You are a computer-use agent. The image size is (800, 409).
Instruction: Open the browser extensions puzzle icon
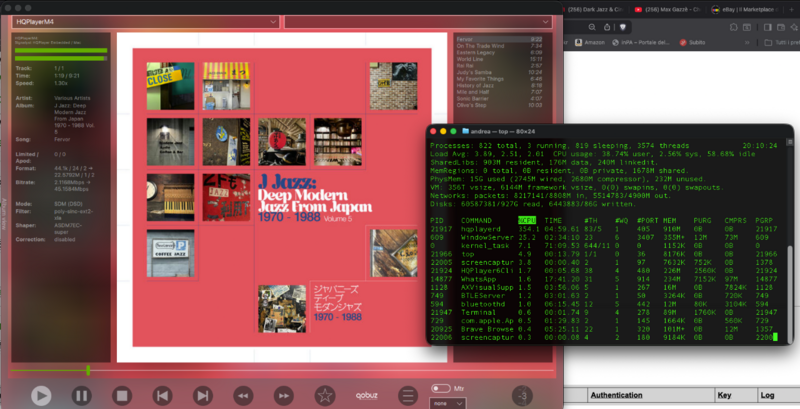pyautogui.click(x=734, y=27)
